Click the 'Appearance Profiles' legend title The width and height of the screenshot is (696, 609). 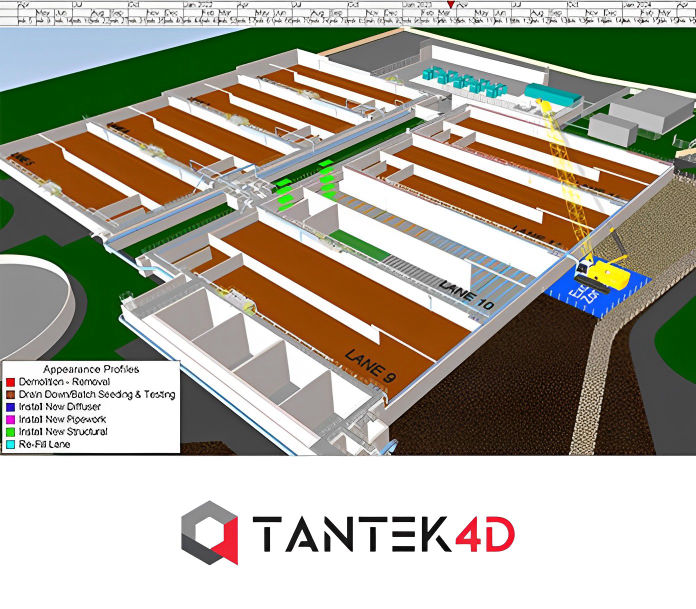point(91,369)
